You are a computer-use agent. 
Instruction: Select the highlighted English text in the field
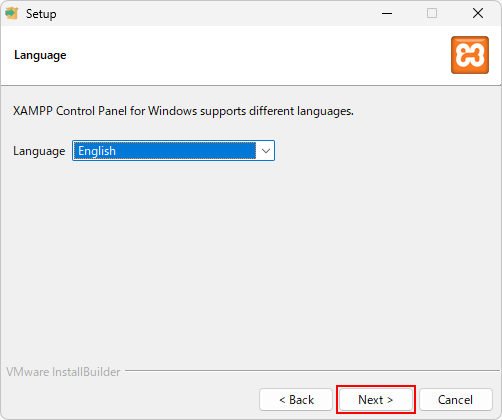click(97, 151)
